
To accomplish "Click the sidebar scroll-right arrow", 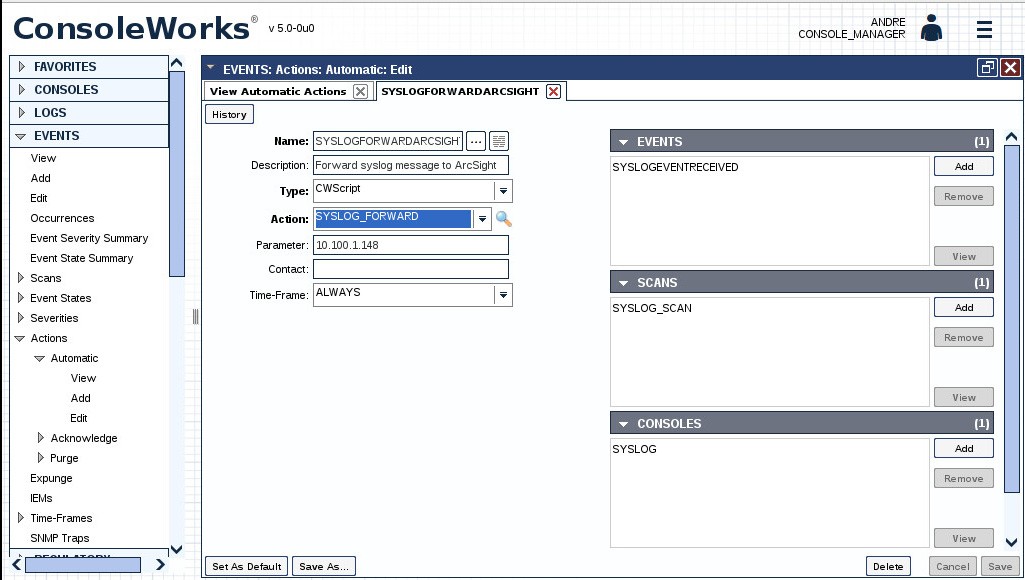I will tap(161, 564).
